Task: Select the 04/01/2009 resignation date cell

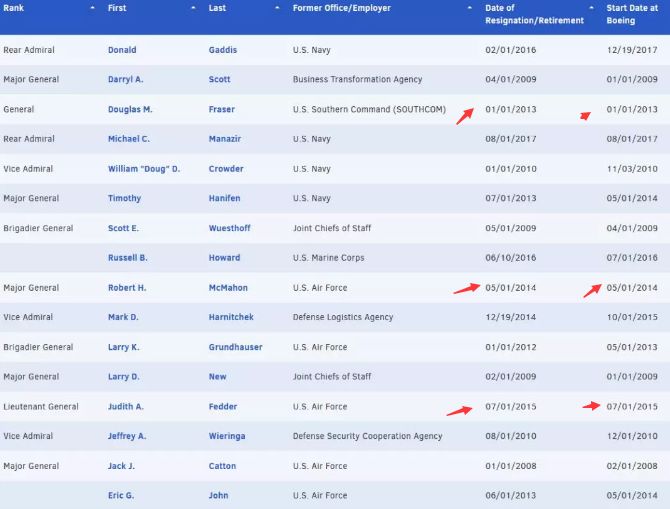Action: tap(511, 79)
